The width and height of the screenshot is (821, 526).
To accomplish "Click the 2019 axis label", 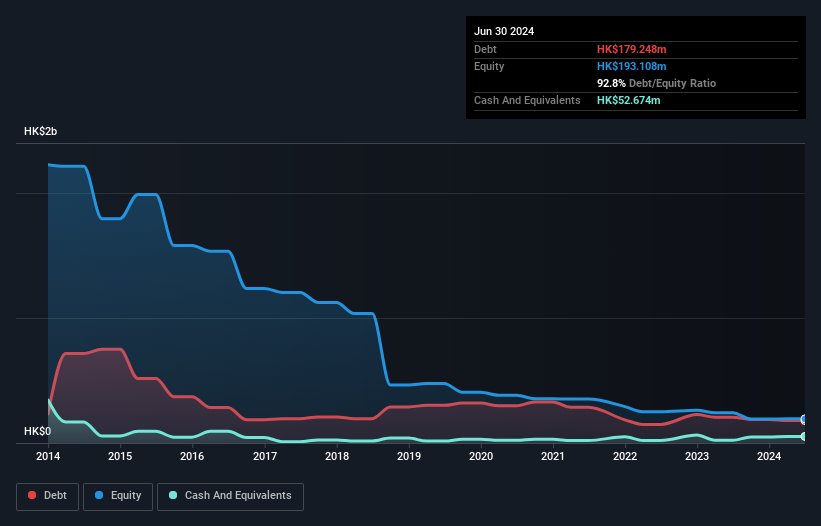I will (409, 456).
